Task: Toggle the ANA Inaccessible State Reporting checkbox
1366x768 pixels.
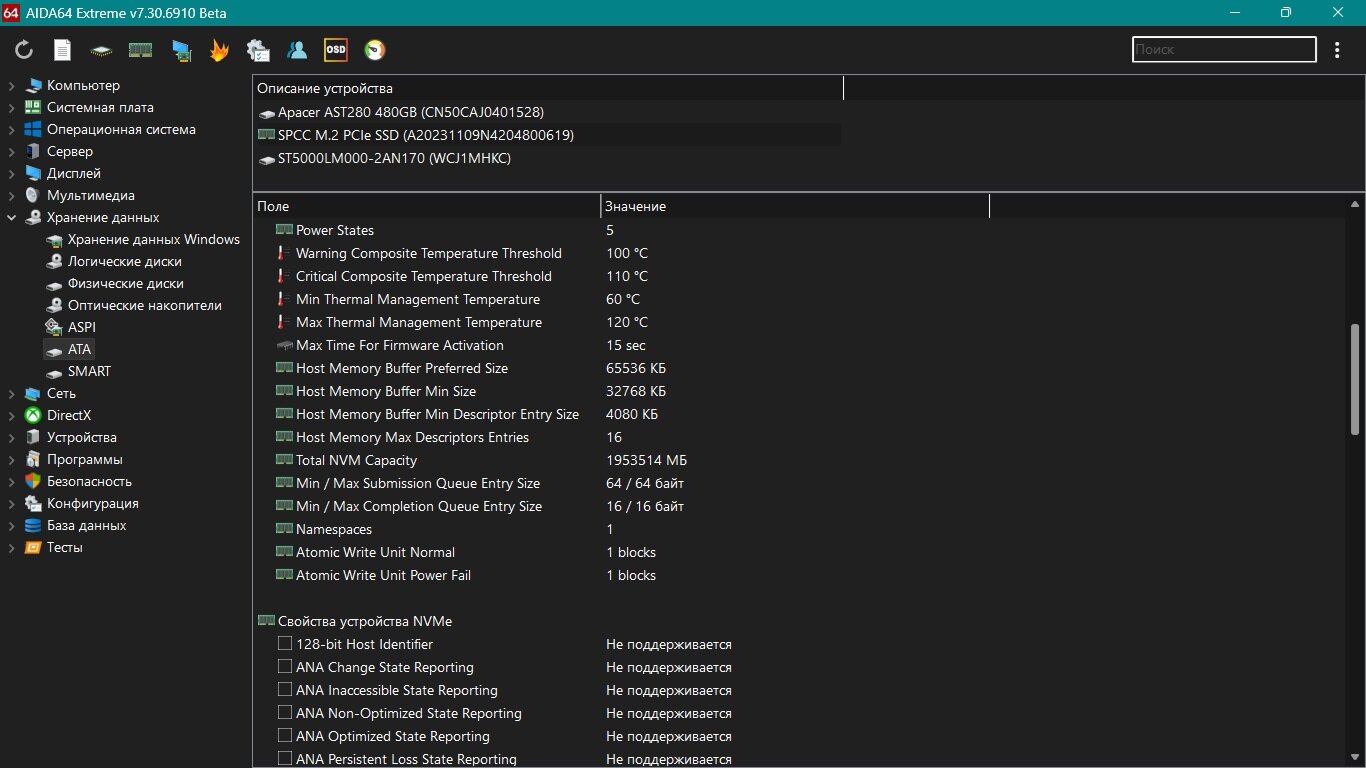Action: click(285, 690)
